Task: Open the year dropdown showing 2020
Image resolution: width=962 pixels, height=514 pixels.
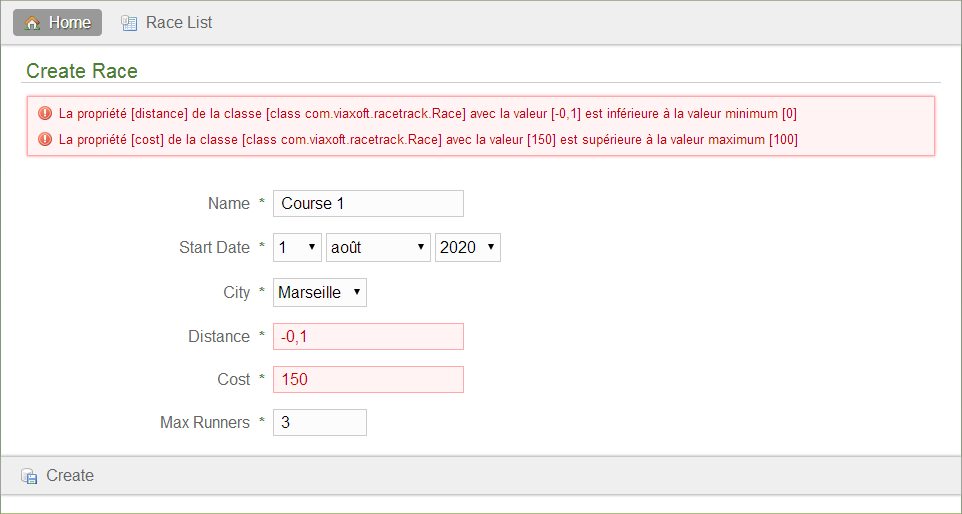Action: [468, 247]
